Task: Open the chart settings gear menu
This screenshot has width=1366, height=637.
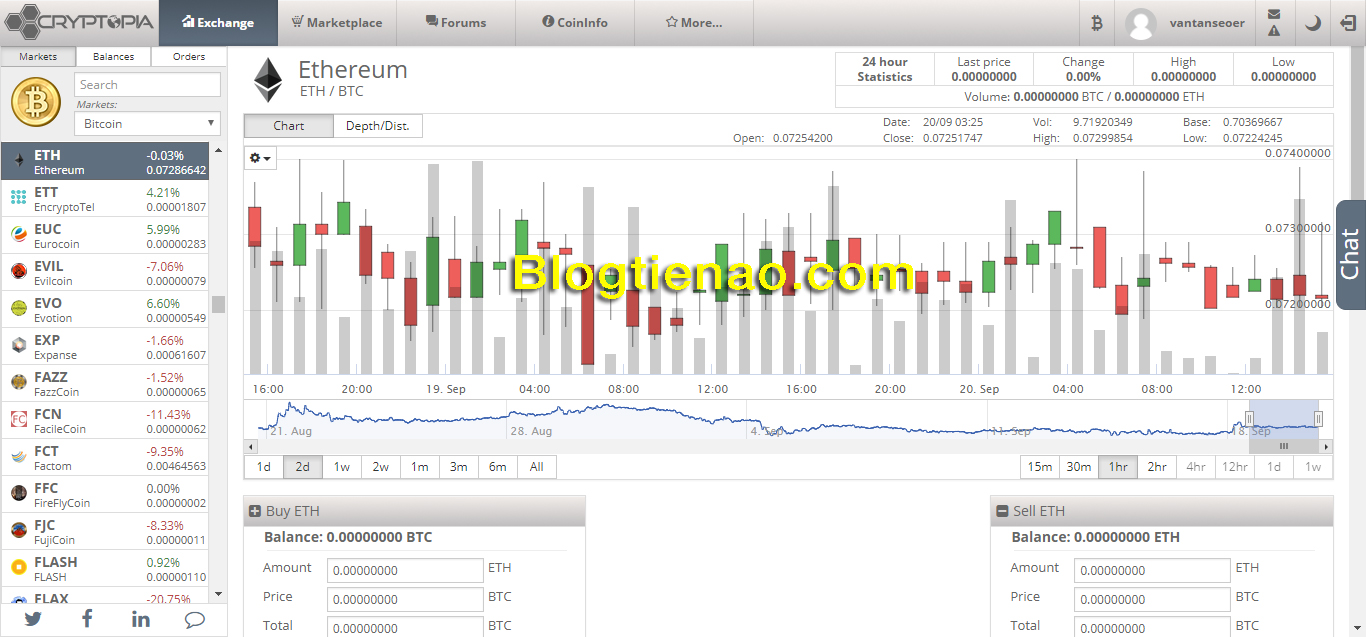Action: point(260,158)
